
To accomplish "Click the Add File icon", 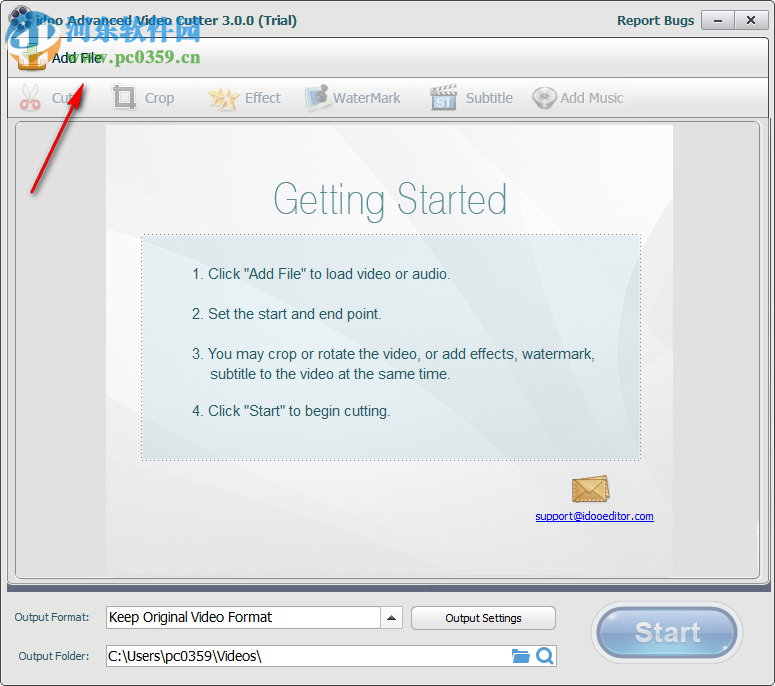I will pyautogui.click(x=32, y=58).
